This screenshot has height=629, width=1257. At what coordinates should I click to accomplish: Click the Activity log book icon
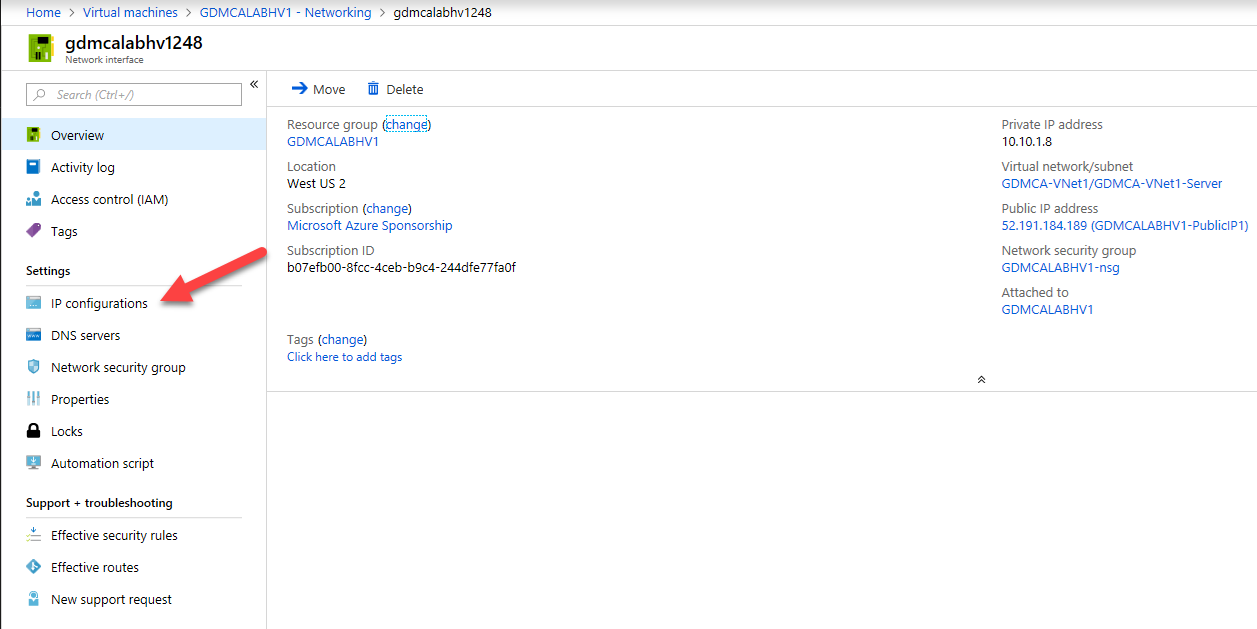(x=34, y=167)
